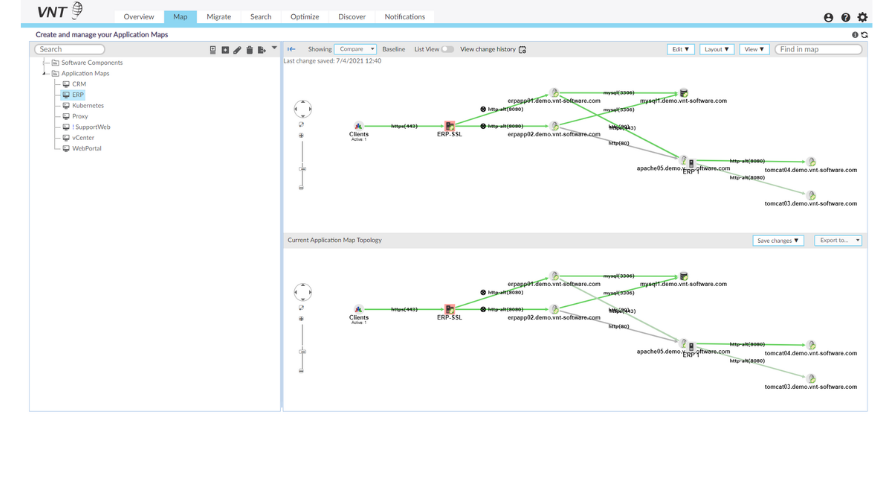Select the tomcat04 node in the current topology
Screen dimensions: 890x500
pyautogui.click(x=812, y=345)
